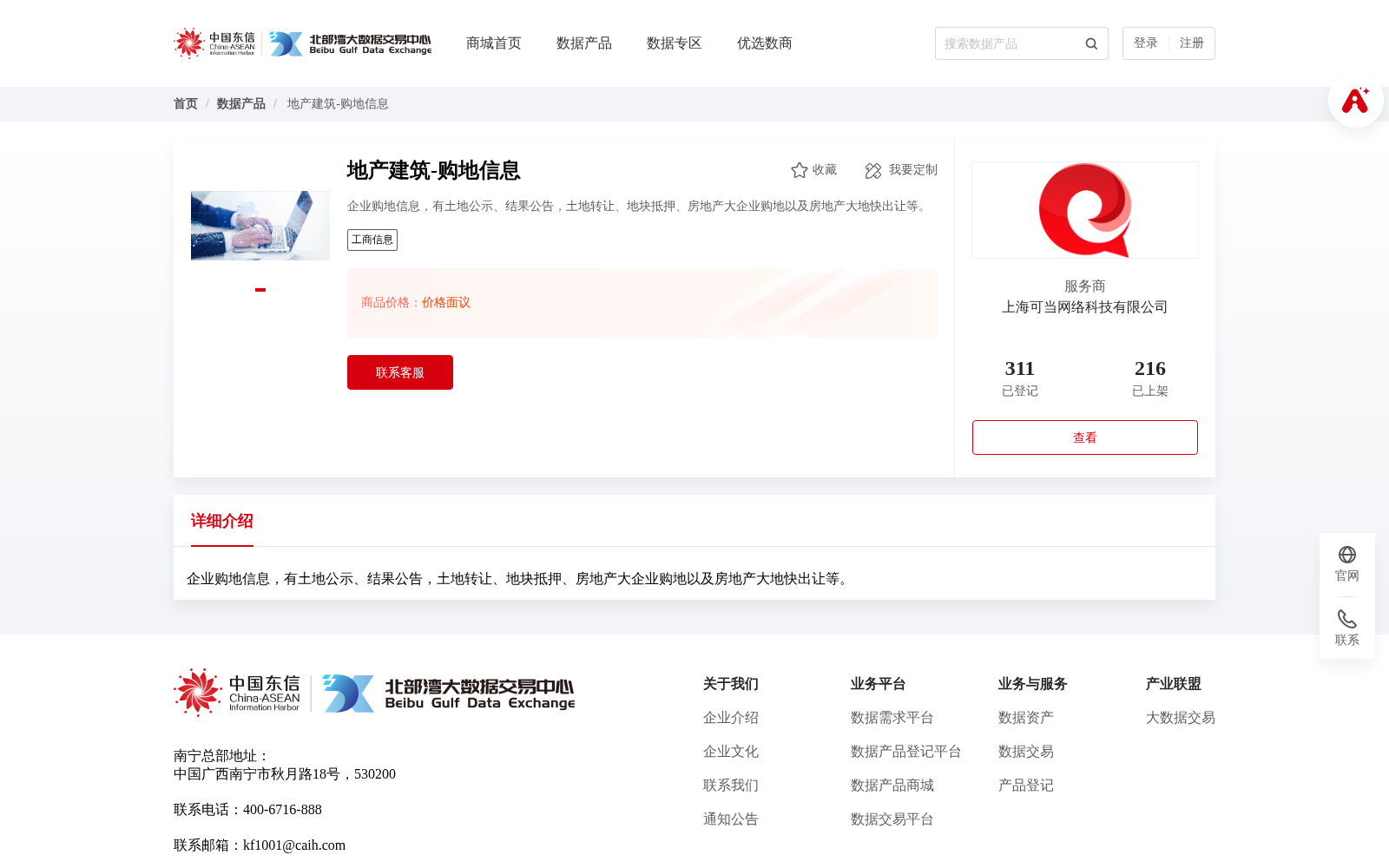Open footer link 企业文化

731,752
